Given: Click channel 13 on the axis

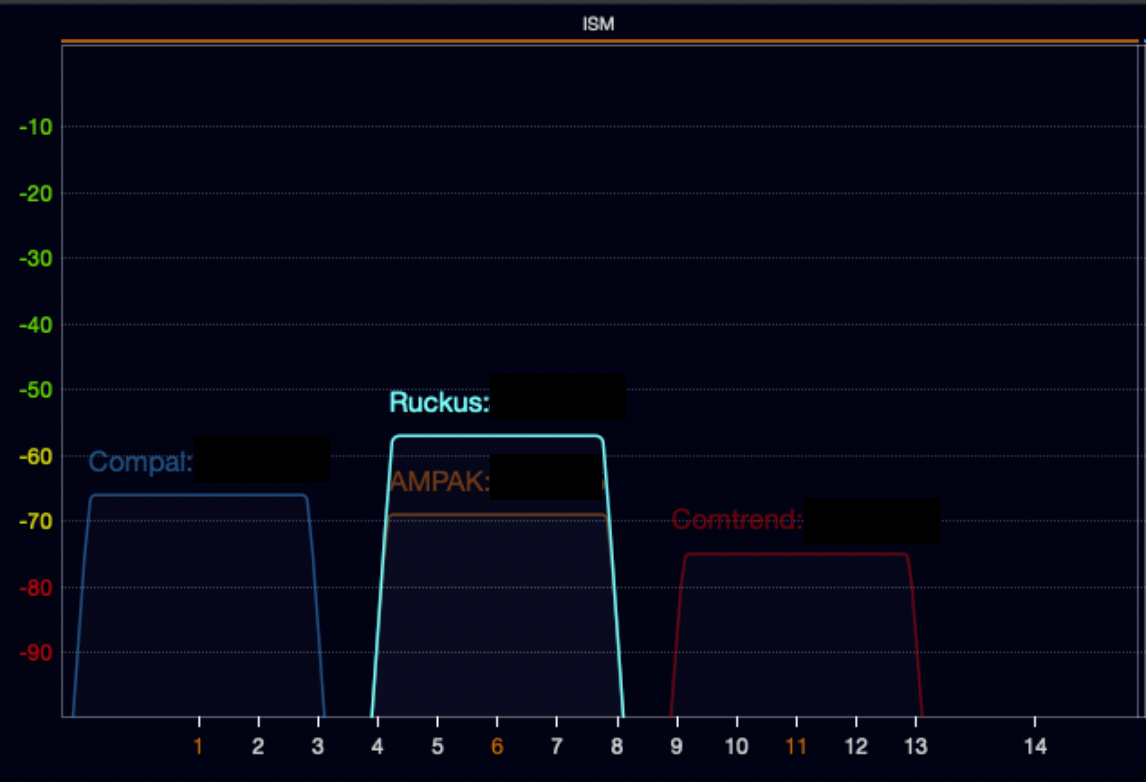Looking at the screenshot, I should coord(916,746).
